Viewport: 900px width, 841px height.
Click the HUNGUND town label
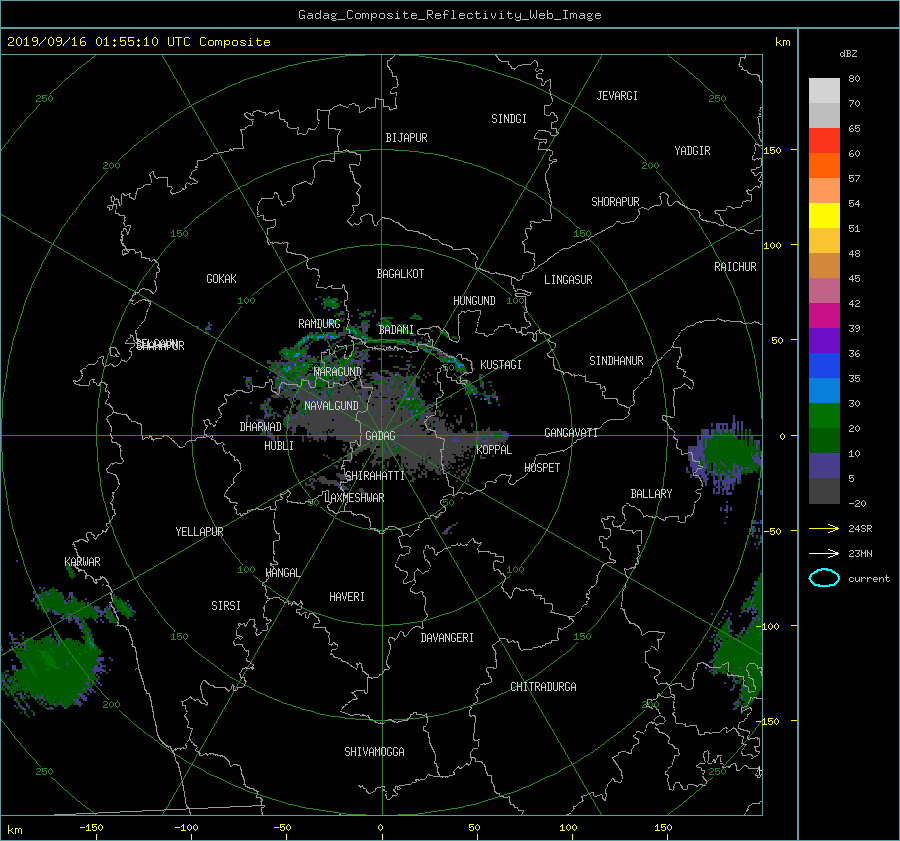click(x=474, y=301)
